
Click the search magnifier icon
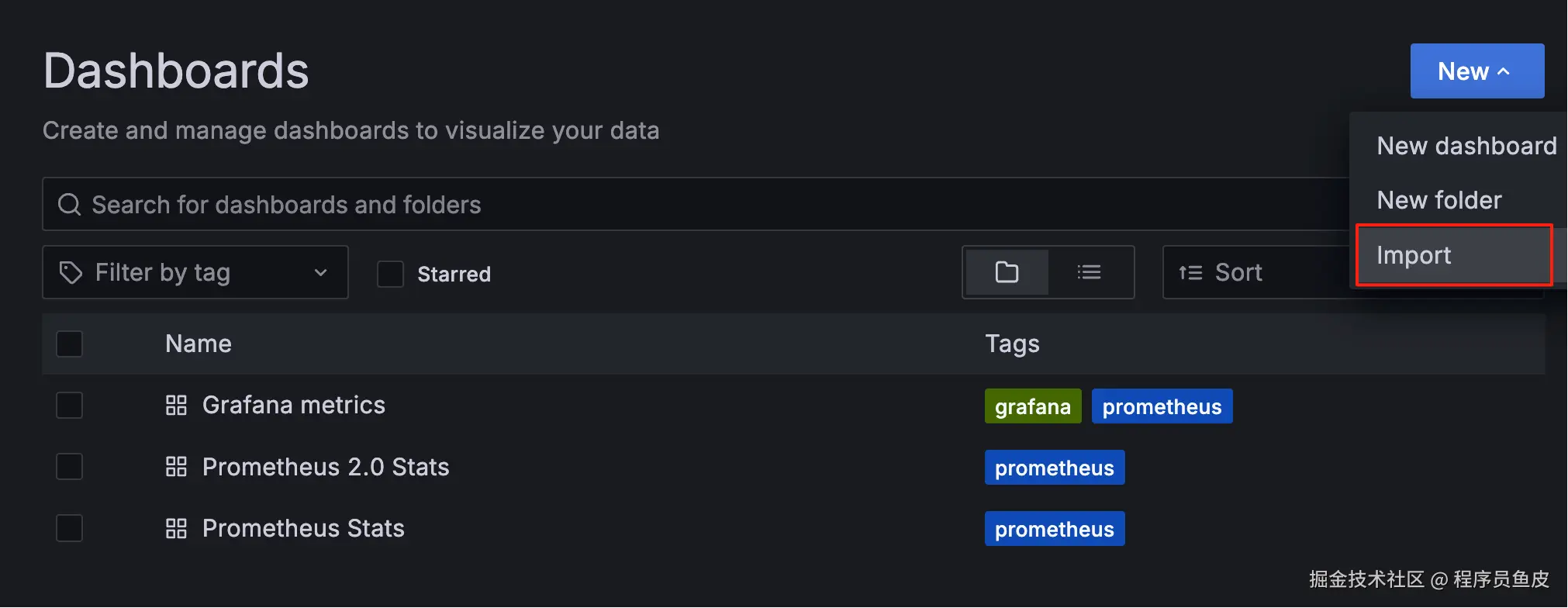click(x=70, y=205)
